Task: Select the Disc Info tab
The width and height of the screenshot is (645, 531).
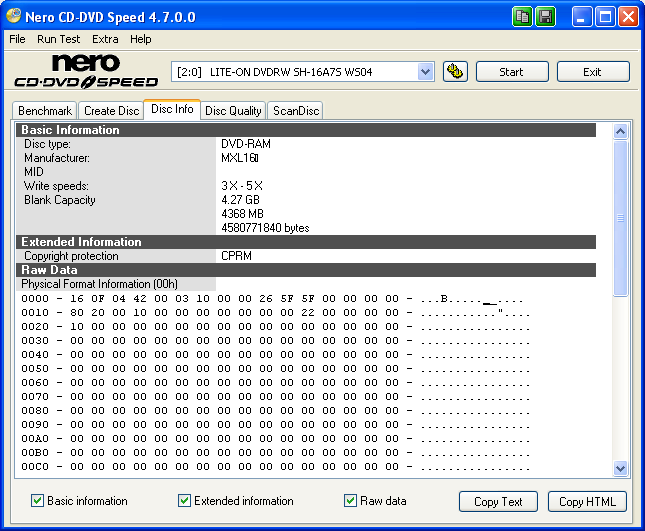Action: (x=172, y=109)
